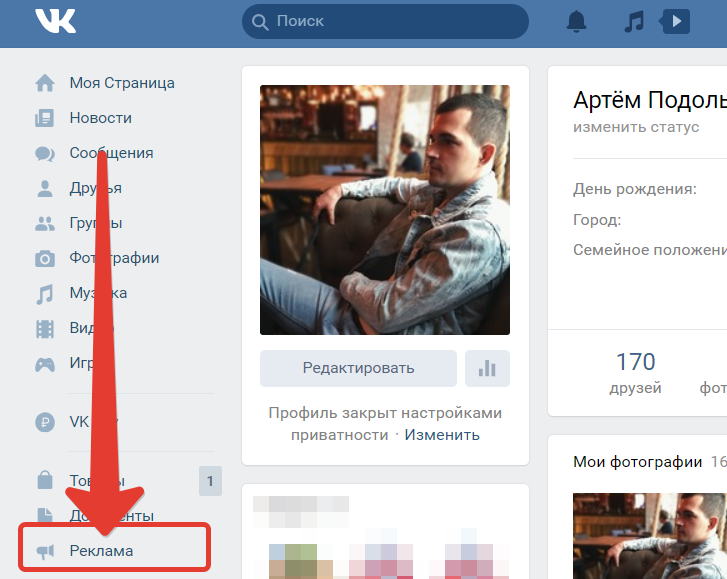Viewport: 727px width, 579px height.
Task: Click the gamepad Игры icon
Action: (x=45, y=364)
